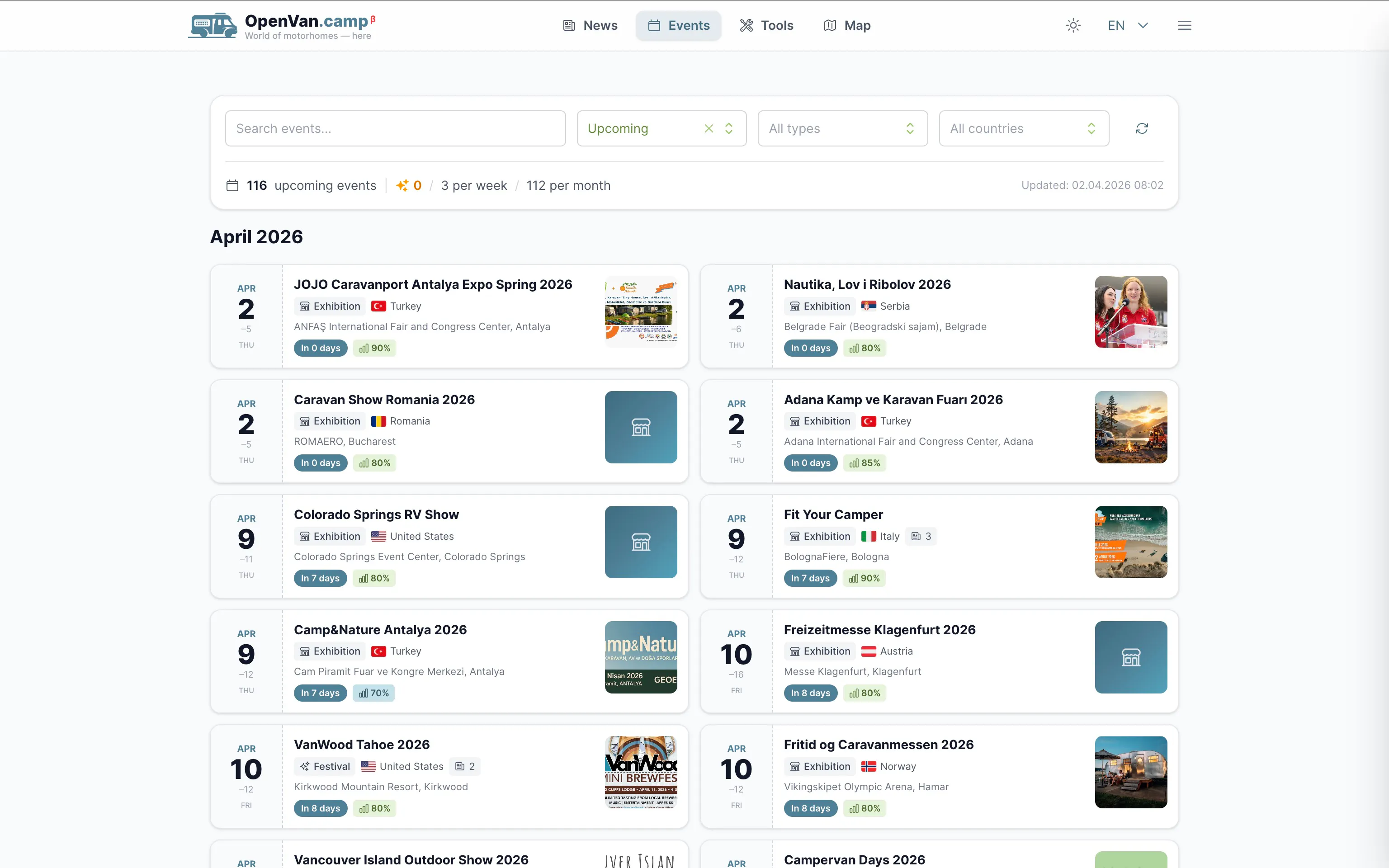Toggle the light/dark theme sun icon
Viewport: 1389px width, 868px height.
point(1073,25)
